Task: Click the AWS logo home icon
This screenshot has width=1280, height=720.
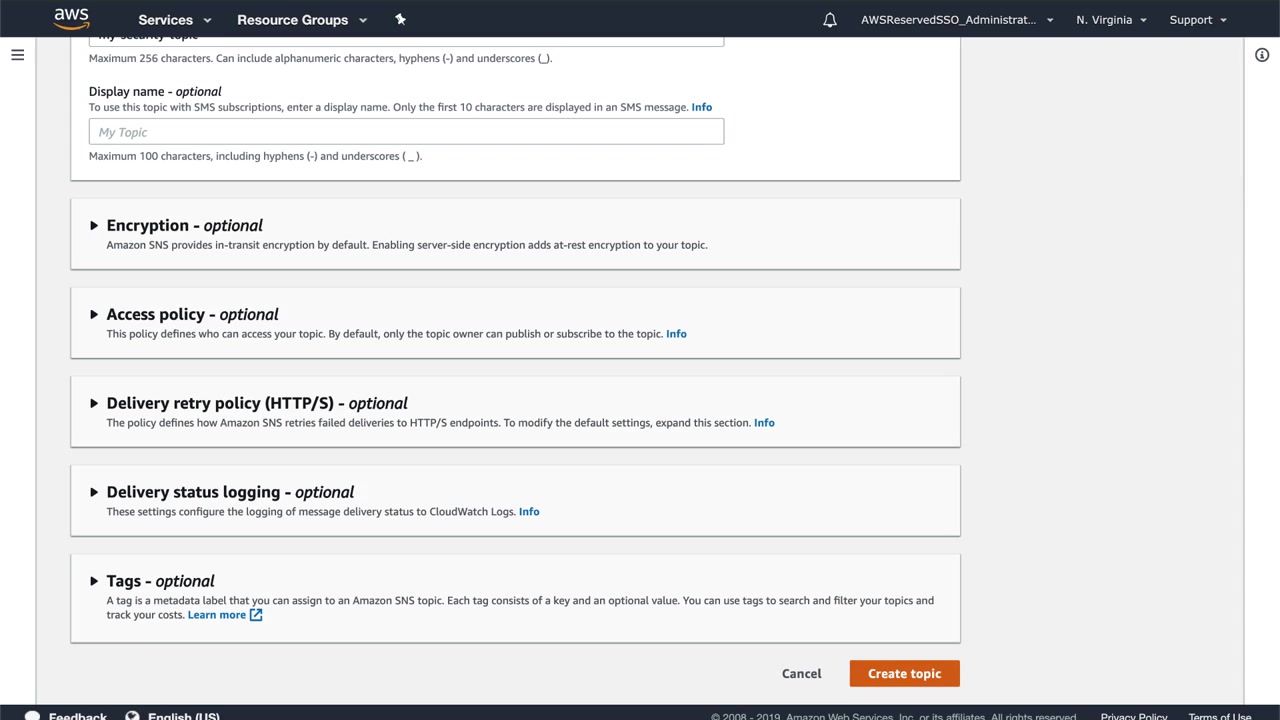Action: (x=71, y=19)
